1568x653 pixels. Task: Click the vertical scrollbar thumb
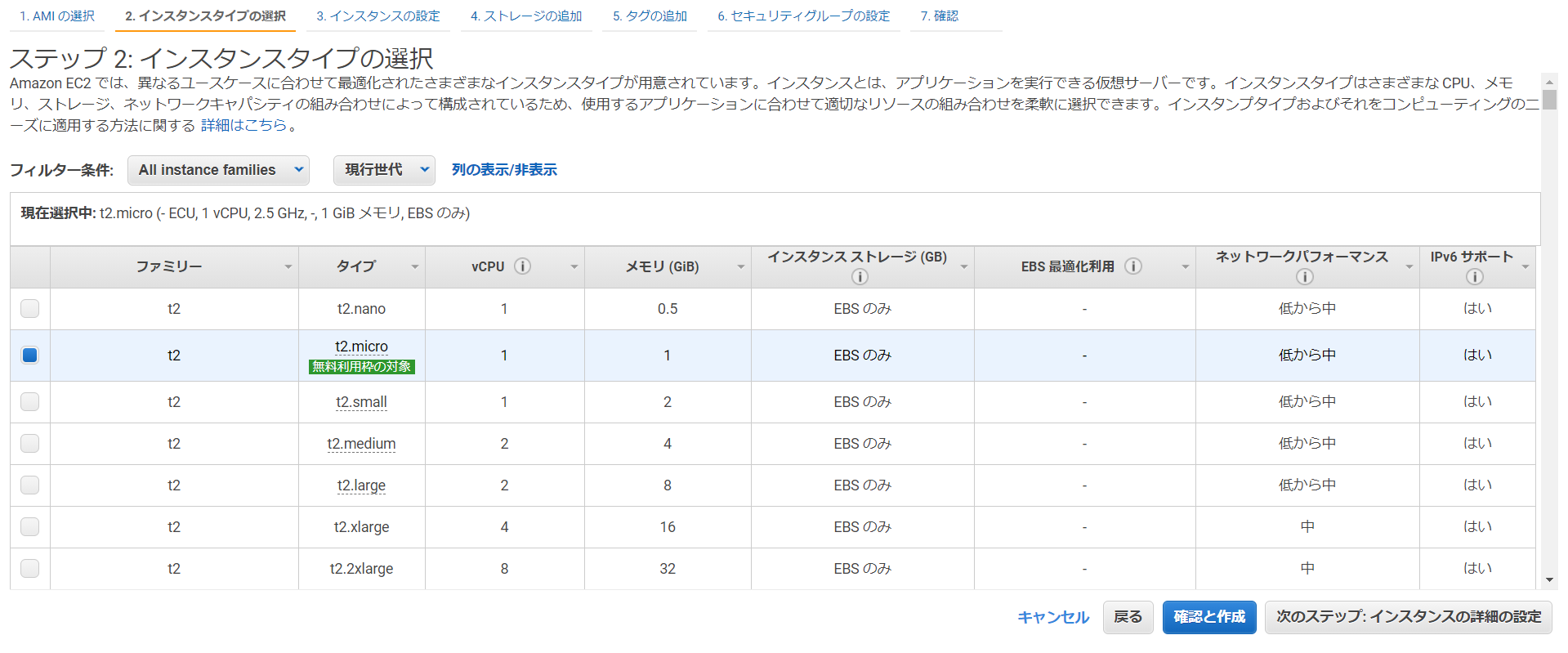click(1549, 100)
